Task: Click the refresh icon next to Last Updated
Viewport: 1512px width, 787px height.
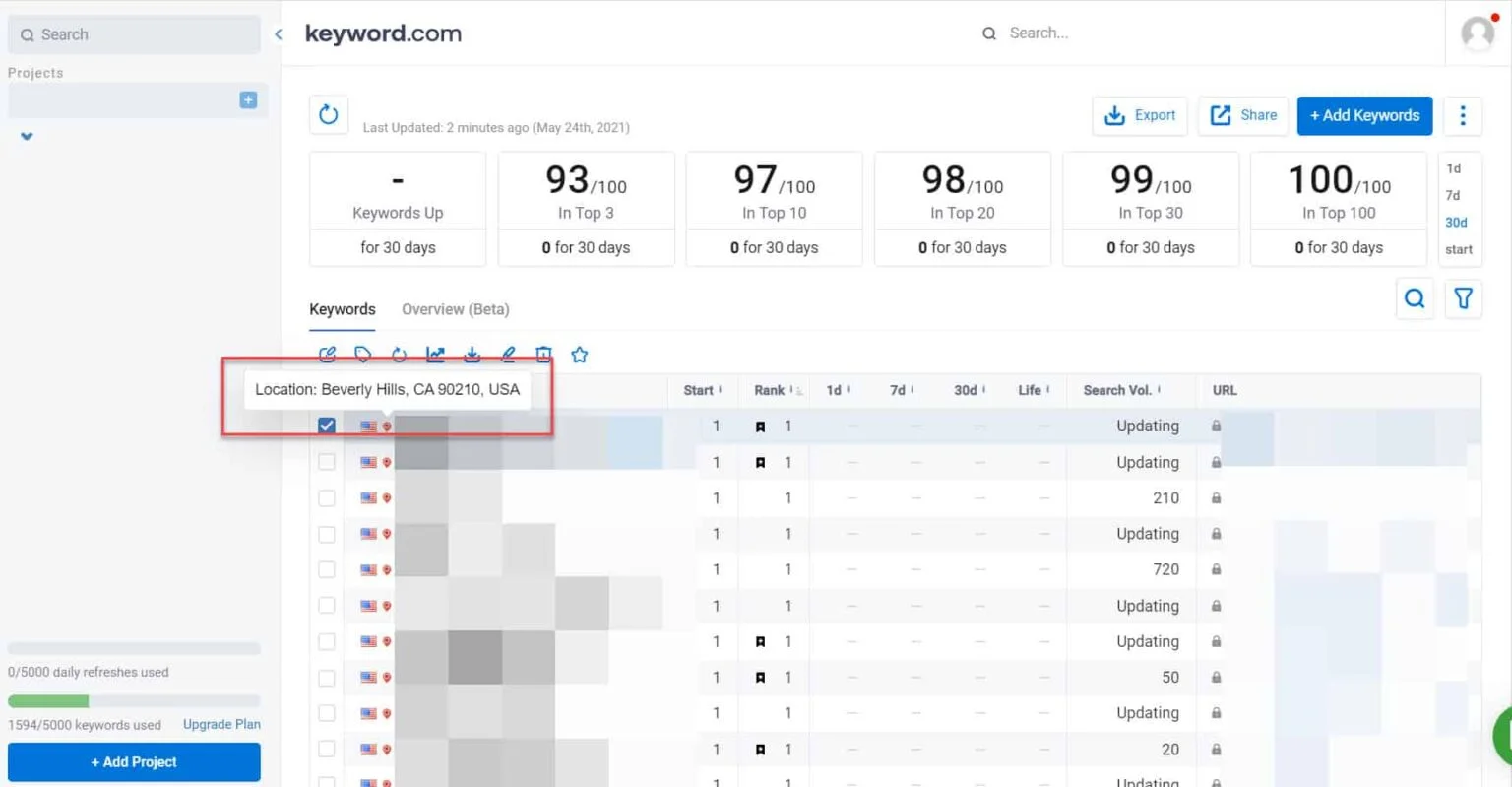Action: pyautogui.click(x=328, y=114)
